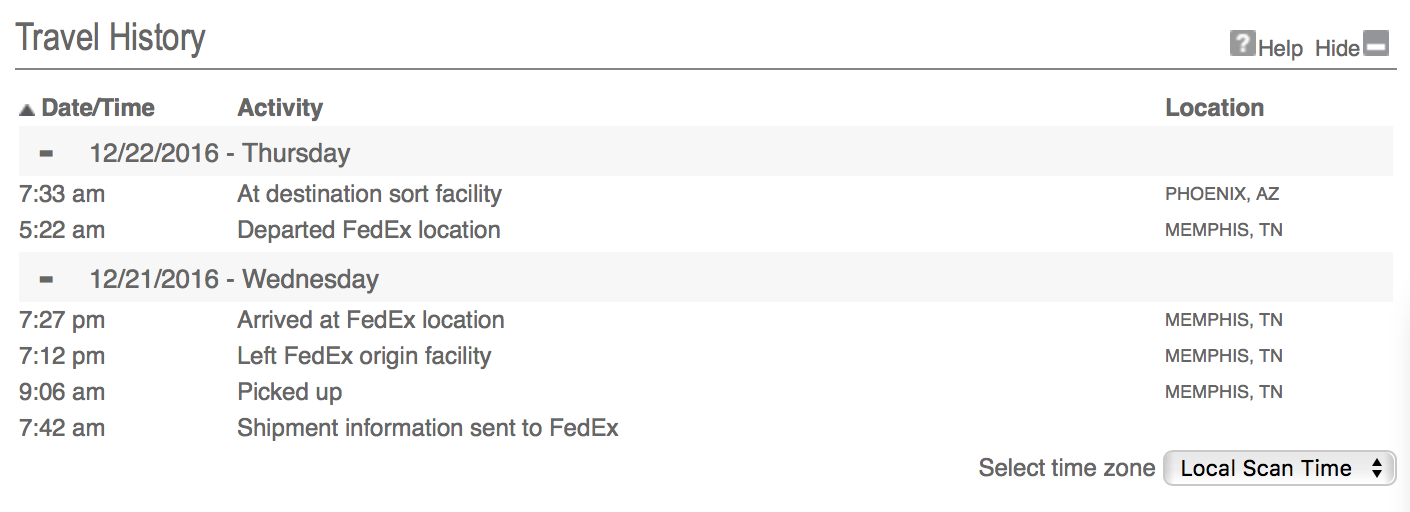Image resolution: width=1410 pixels, height=512 pixels.
Task: Click the Activity column header
Action: point(280,108)
